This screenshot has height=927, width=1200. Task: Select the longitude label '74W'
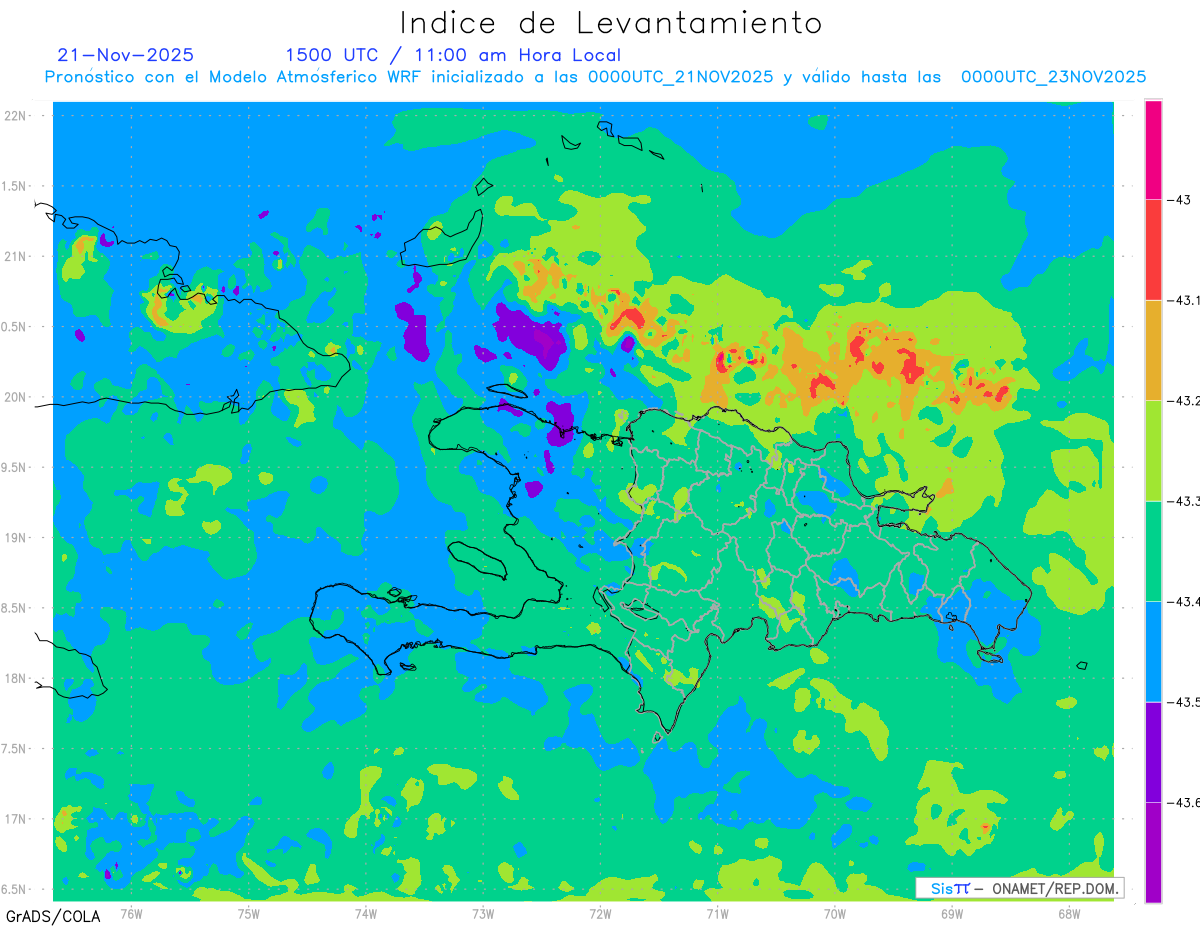[x=365, y=914]
